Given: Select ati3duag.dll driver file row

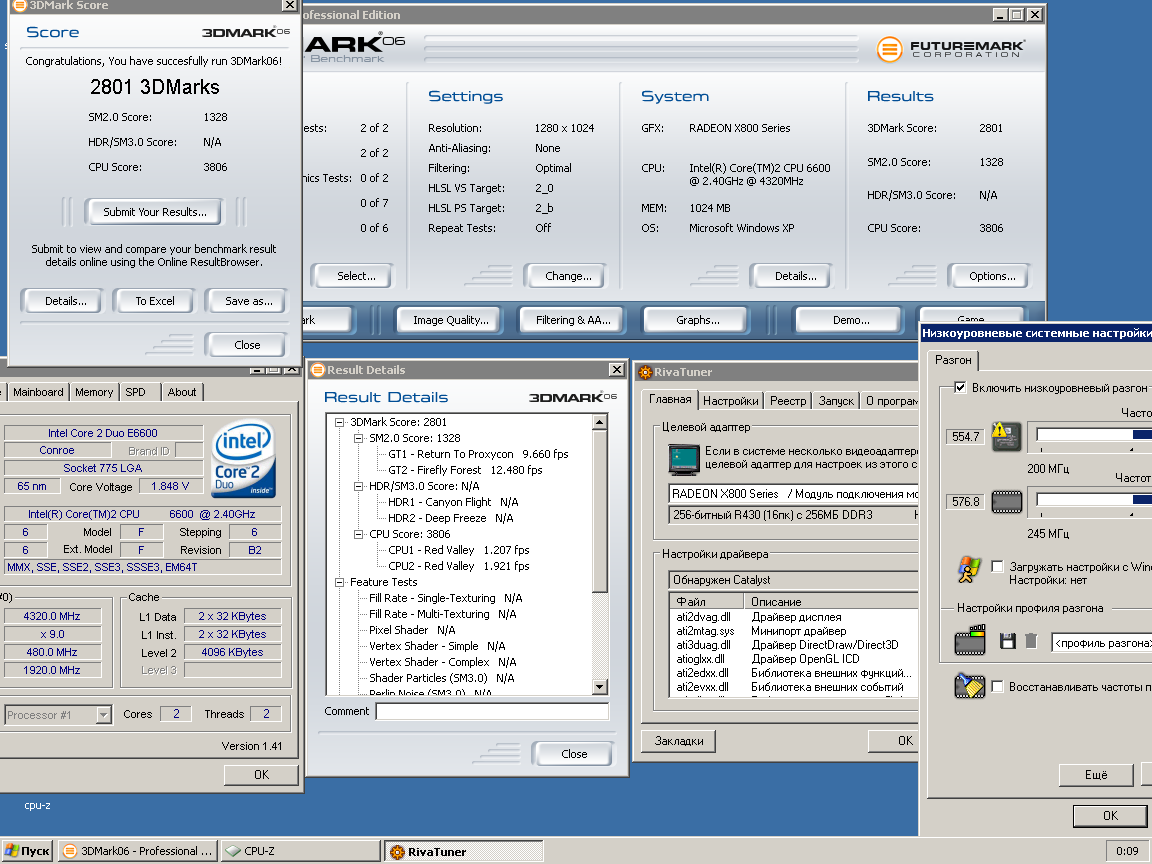Looking at the screenshot, I should 793,645.
